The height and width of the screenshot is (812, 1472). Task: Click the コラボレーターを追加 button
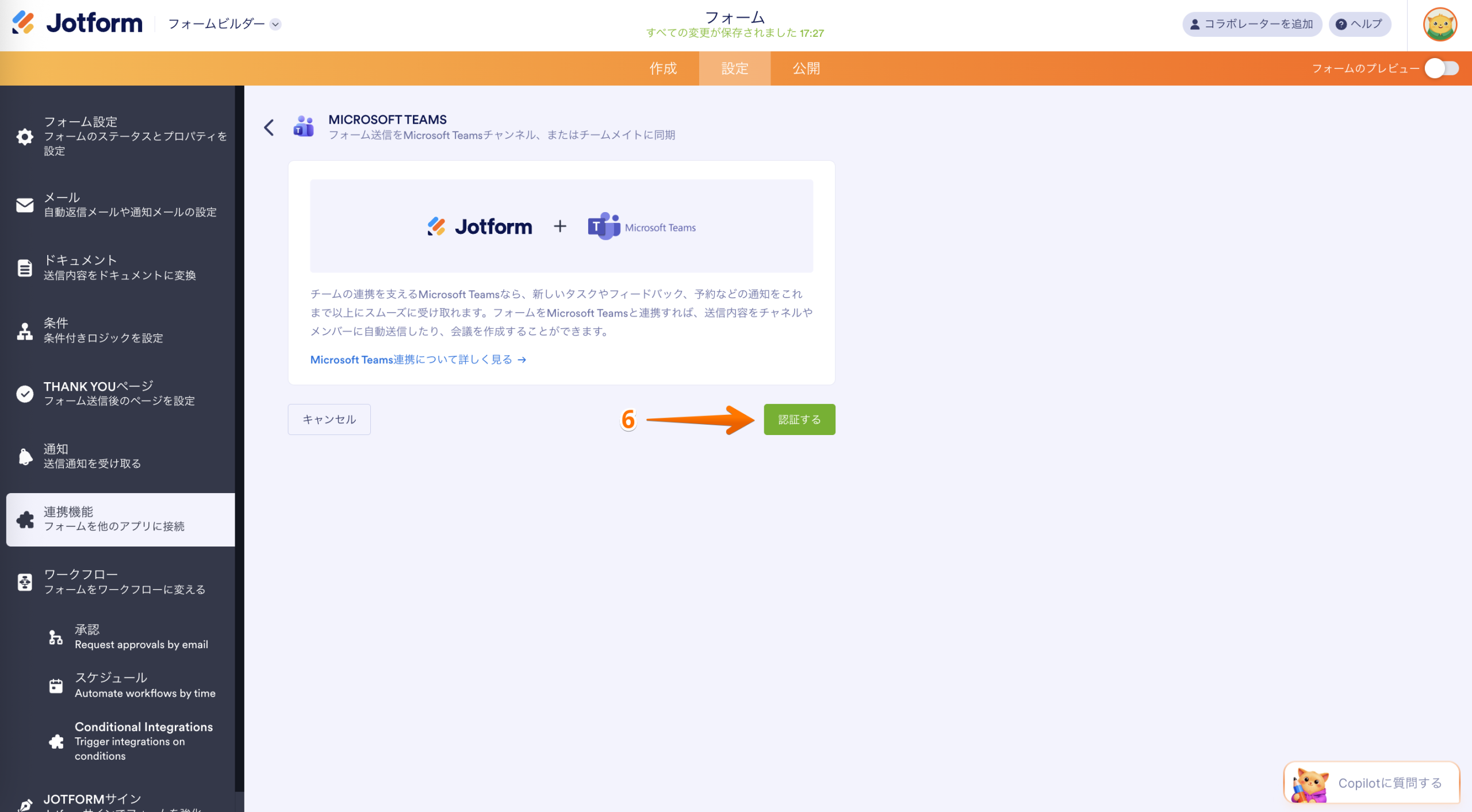[x=1252, y=24]
